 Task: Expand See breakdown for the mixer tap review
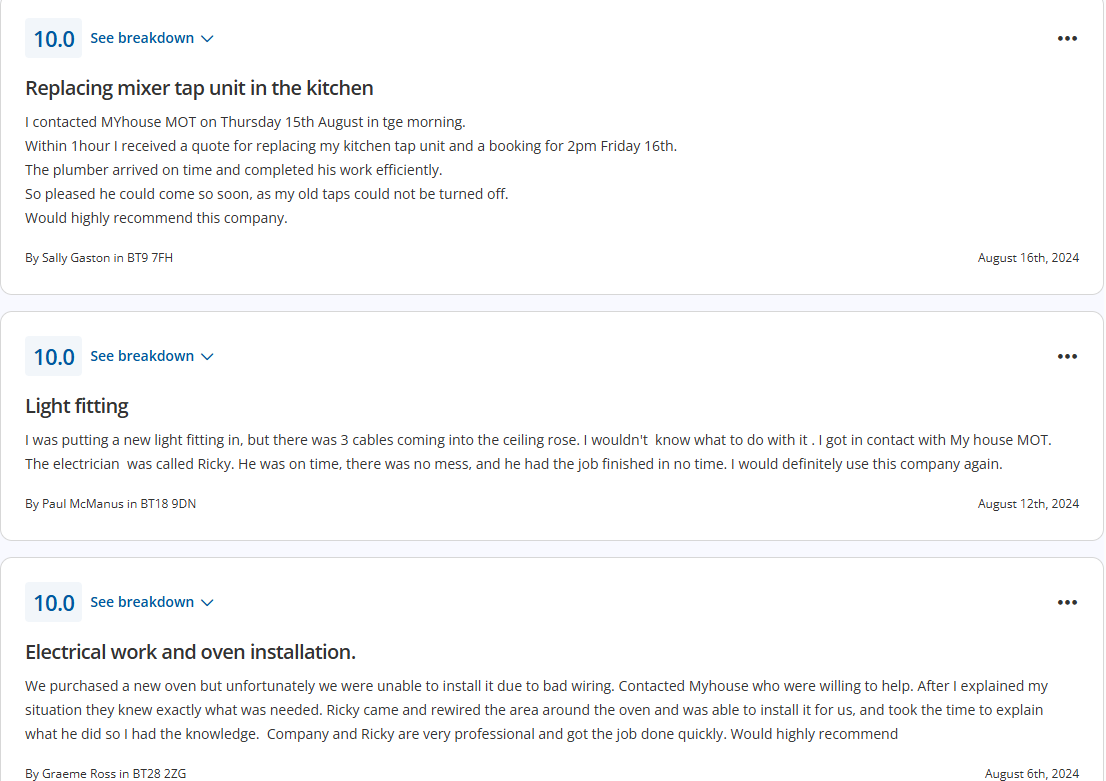tap(152, 39)
